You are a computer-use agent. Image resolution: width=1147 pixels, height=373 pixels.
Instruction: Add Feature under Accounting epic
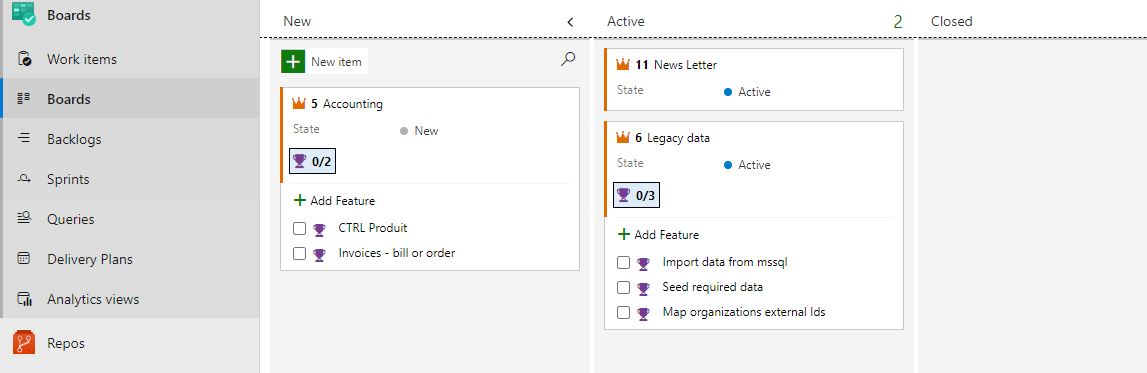tap(335, 200)
